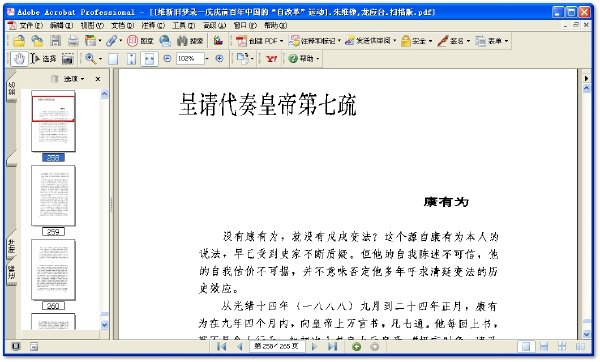Screen dimensions: 600x362
Task: Close the Pages thumbnail panel
Action: (98, 79)
